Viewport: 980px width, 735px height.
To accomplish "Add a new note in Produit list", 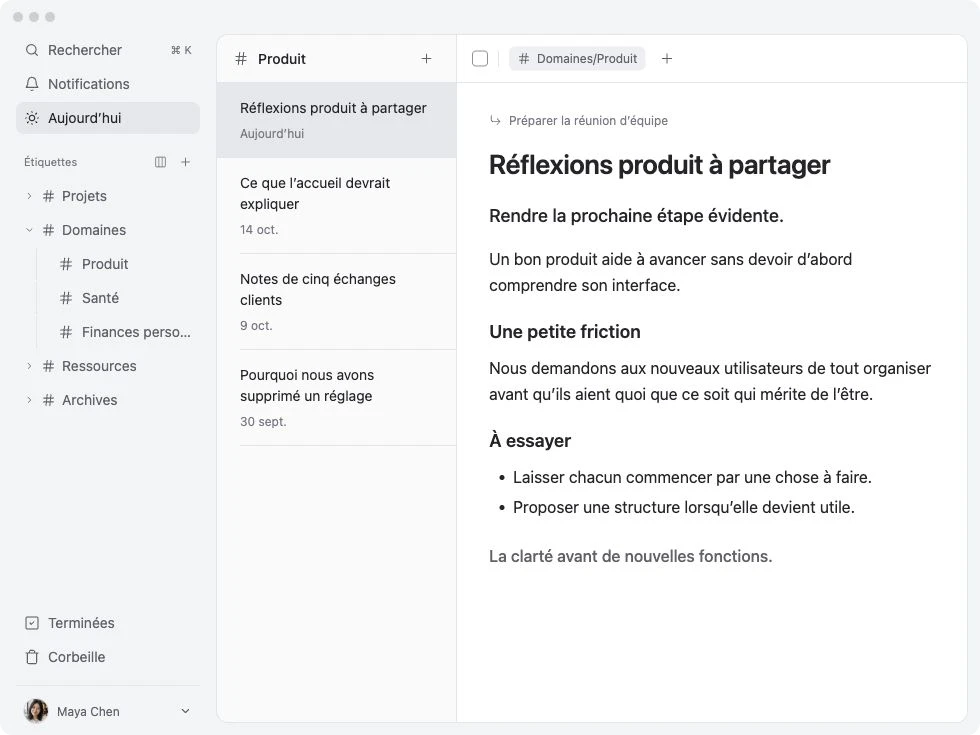I will [x=426, y=59].
